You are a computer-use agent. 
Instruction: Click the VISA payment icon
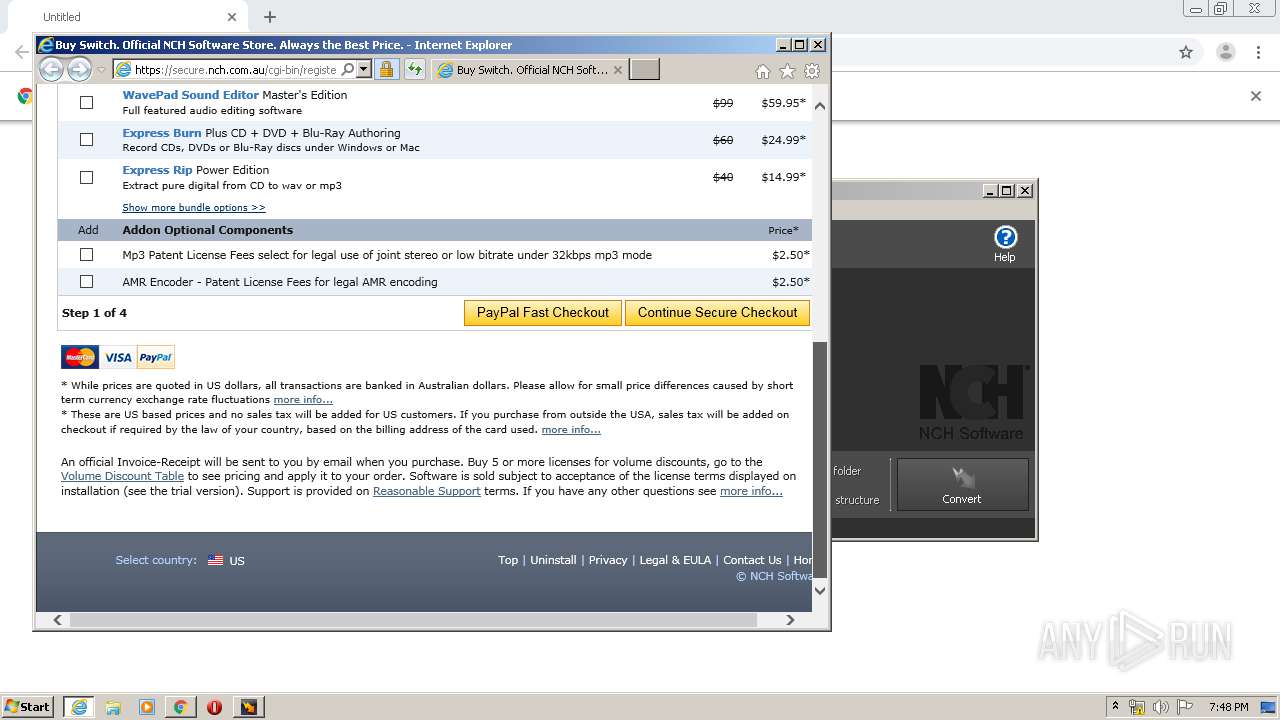pos(118,357)
